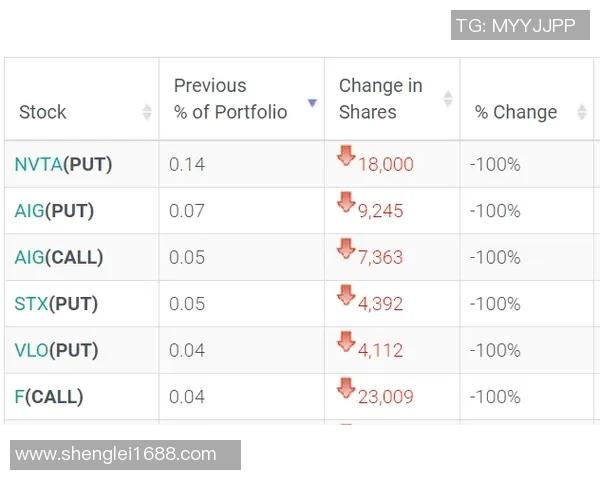
Task: Click the 0.14 portfolio percentage cell
Action: pyautogui.click(x=187, y=165)
